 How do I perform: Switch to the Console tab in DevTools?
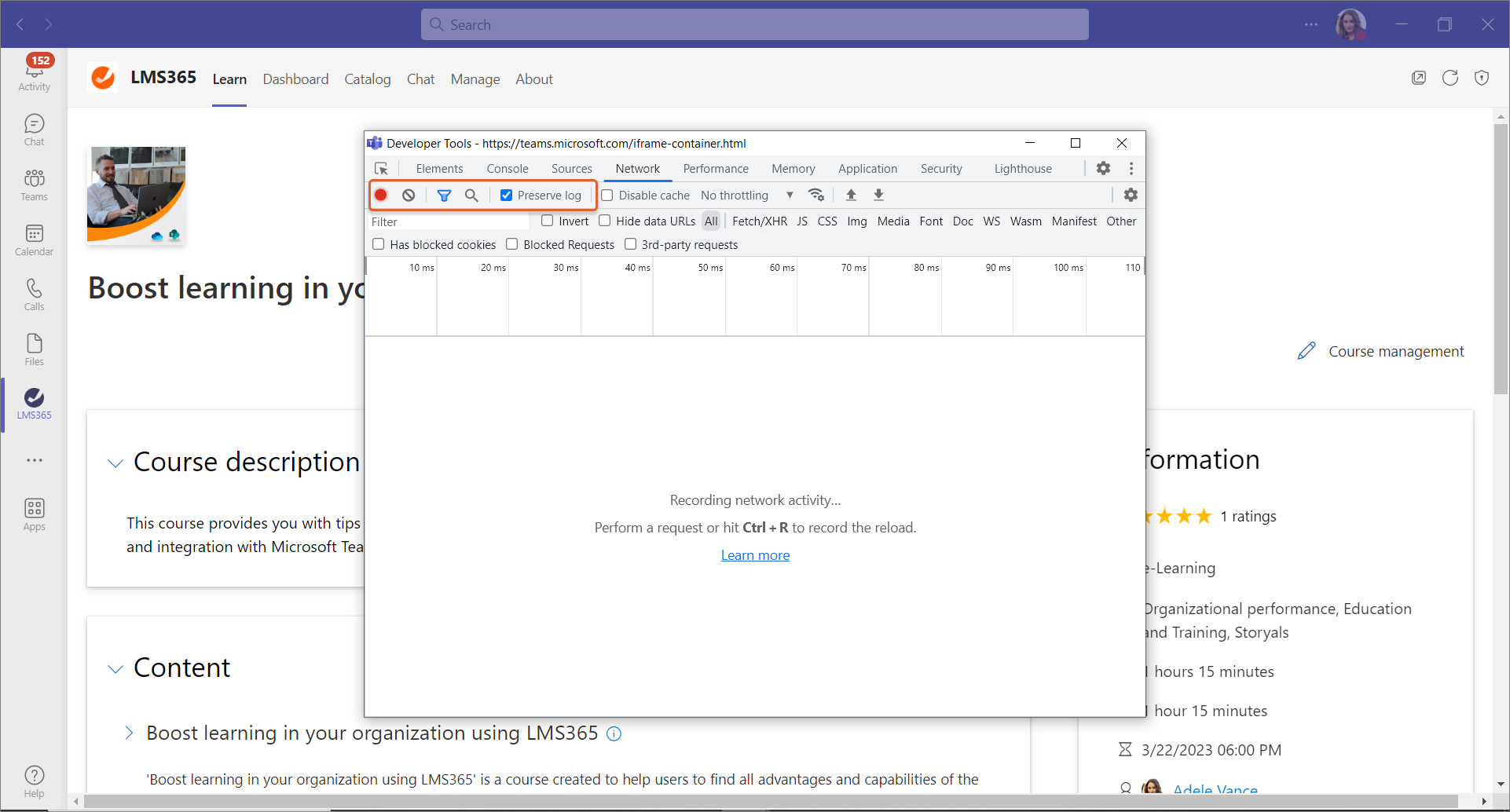pos(507,169)
